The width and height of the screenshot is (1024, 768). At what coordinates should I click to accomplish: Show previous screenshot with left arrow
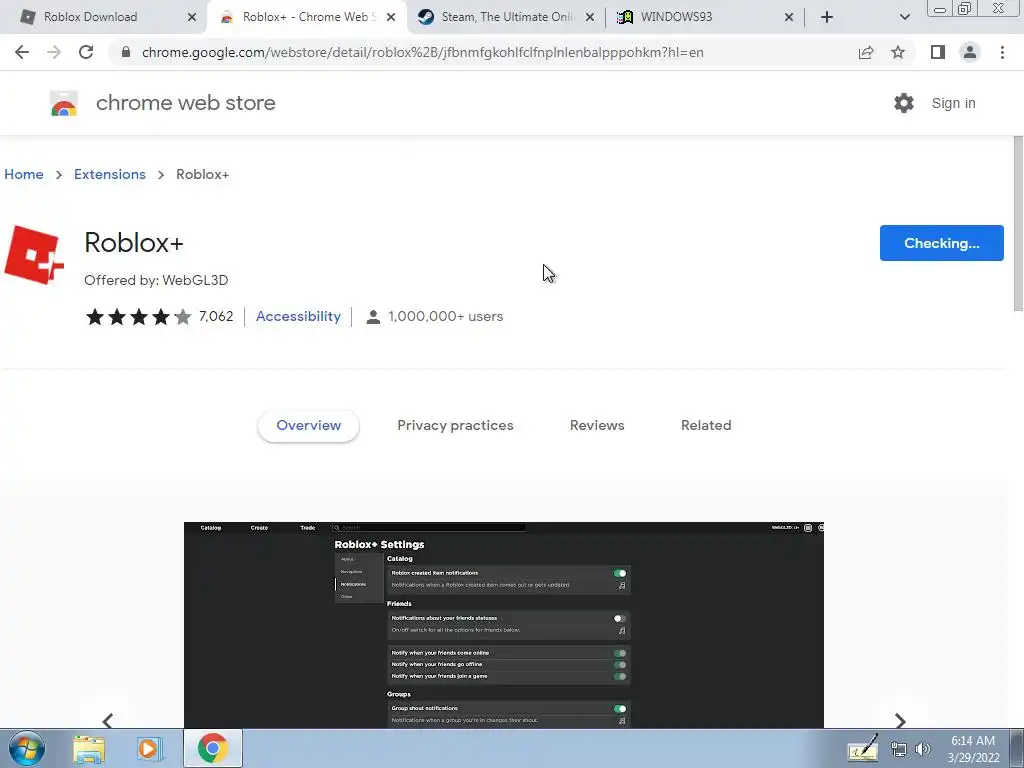(108, 720)
